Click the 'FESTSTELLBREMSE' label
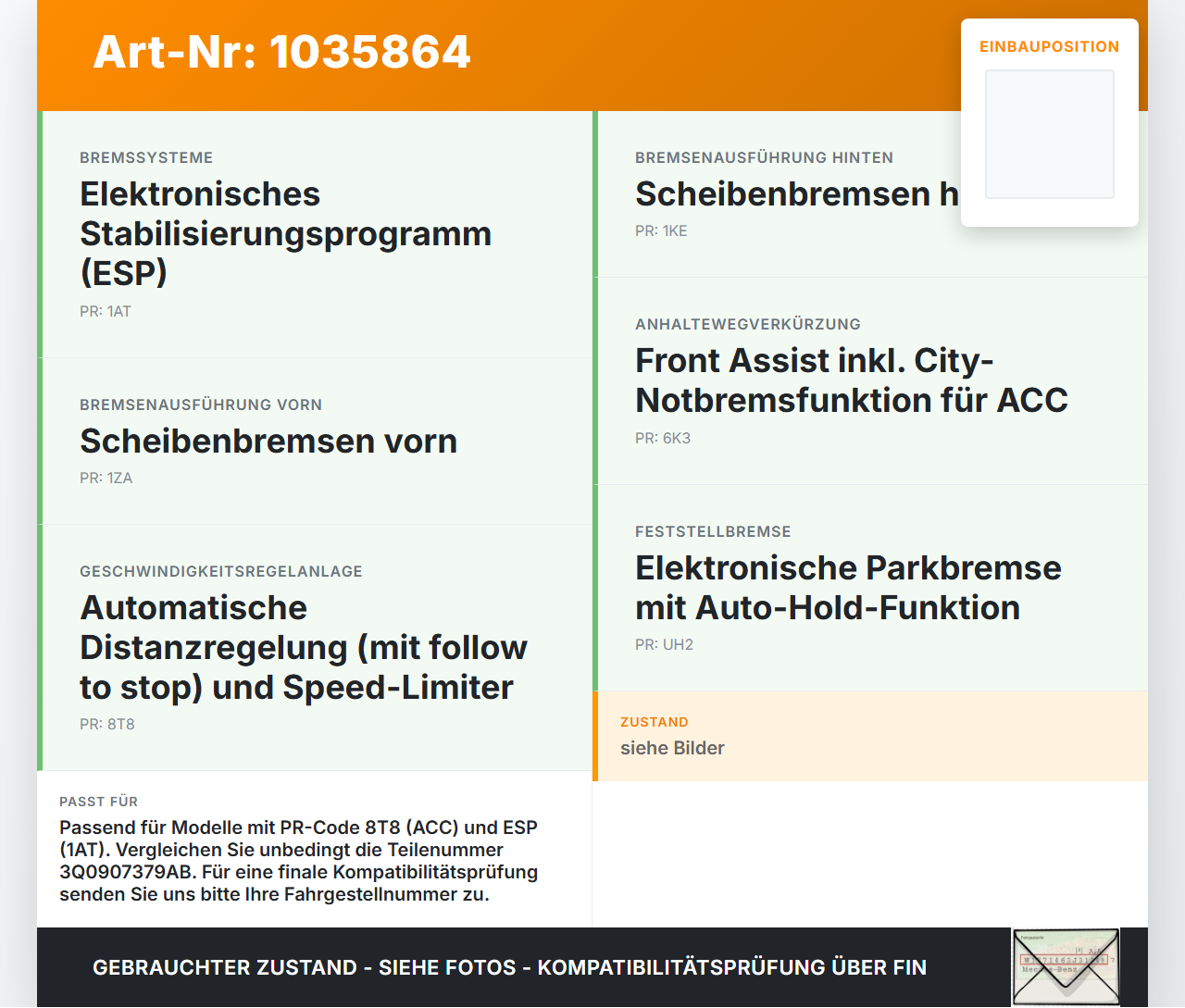Viewport: 1185px width, 1008px height. 713,531
